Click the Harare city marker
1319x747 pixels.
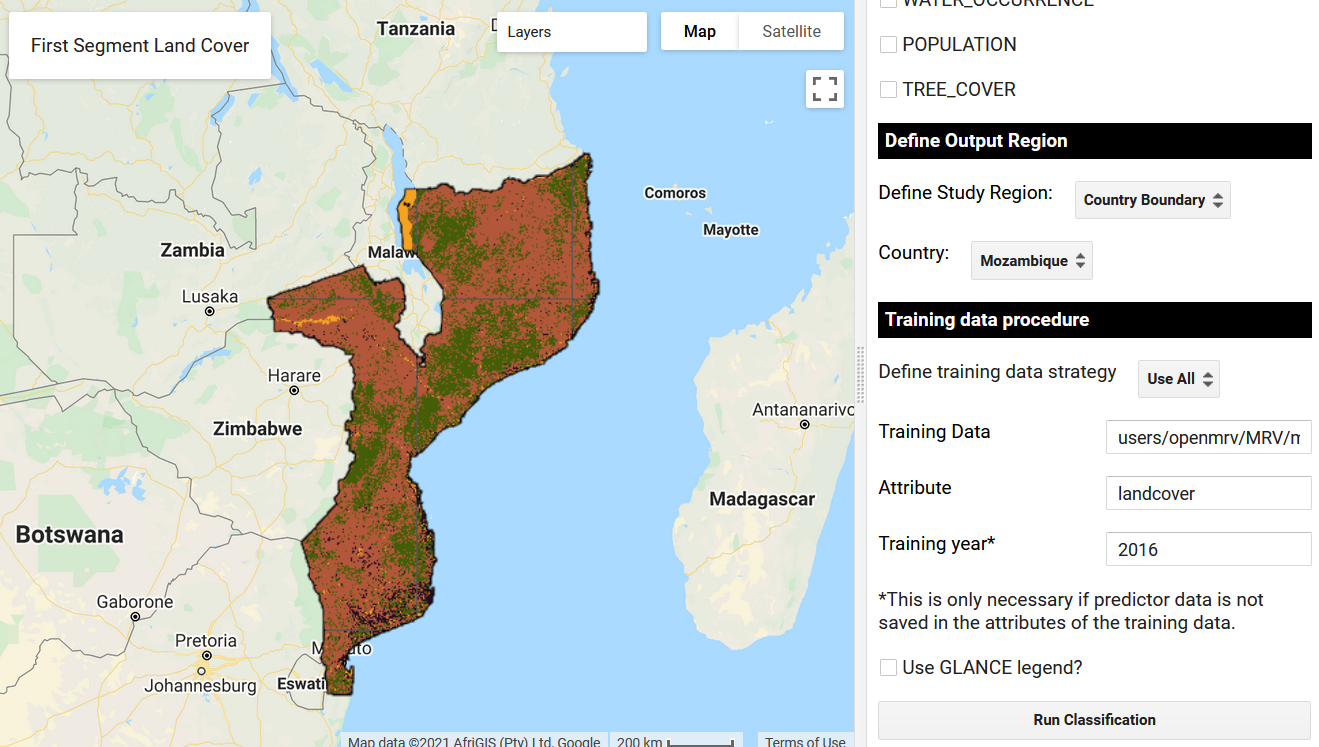(294, 391)
